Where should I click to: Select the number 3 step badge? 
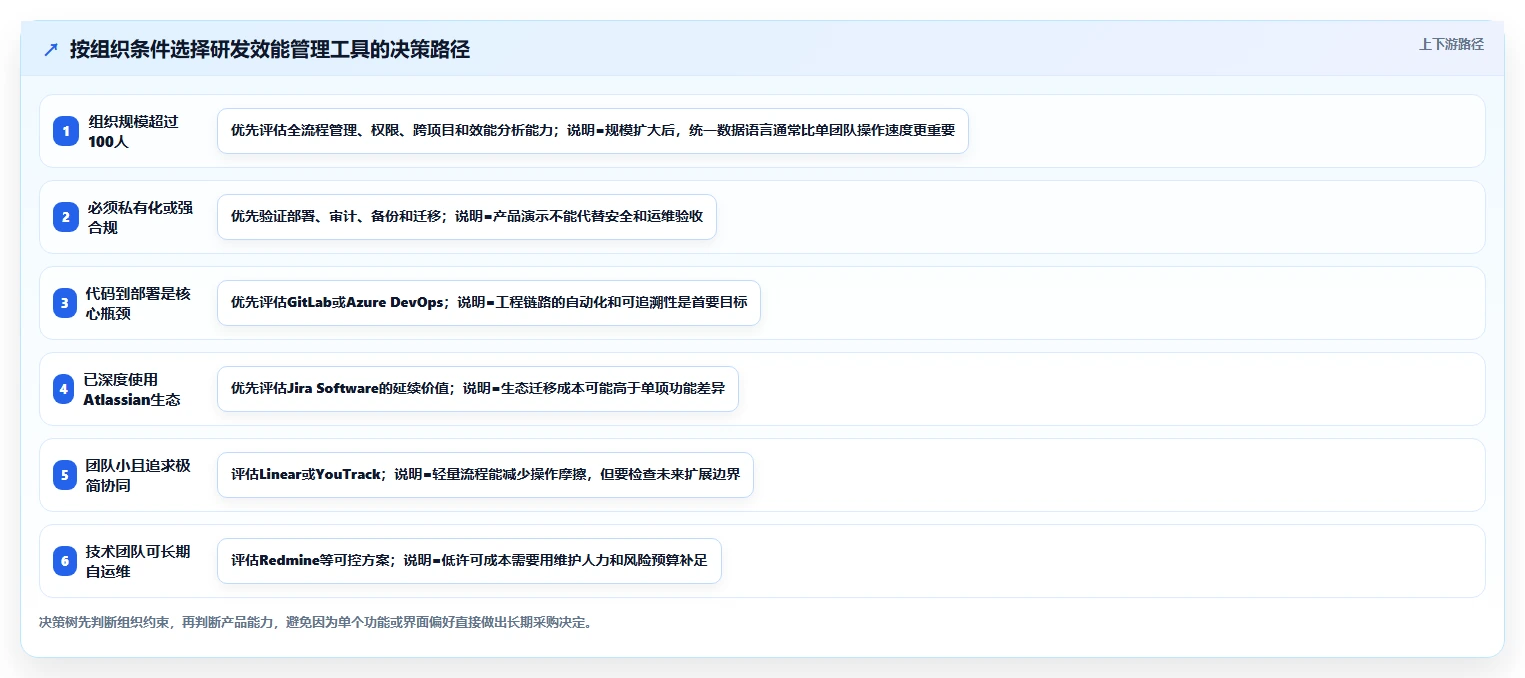pyautogui.click(x=66, y=303)
